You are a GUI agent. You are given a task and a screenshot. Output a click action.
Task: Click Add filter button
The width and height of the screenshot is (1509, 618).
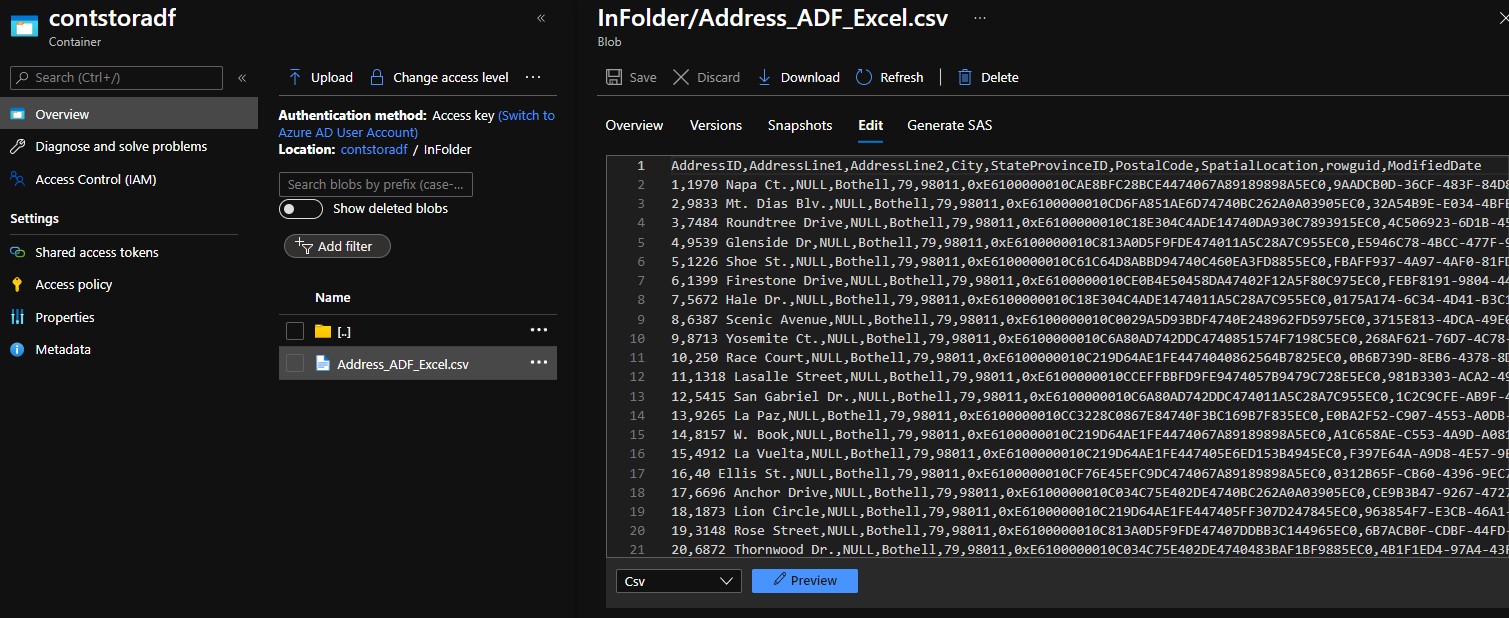coord(337,246)
